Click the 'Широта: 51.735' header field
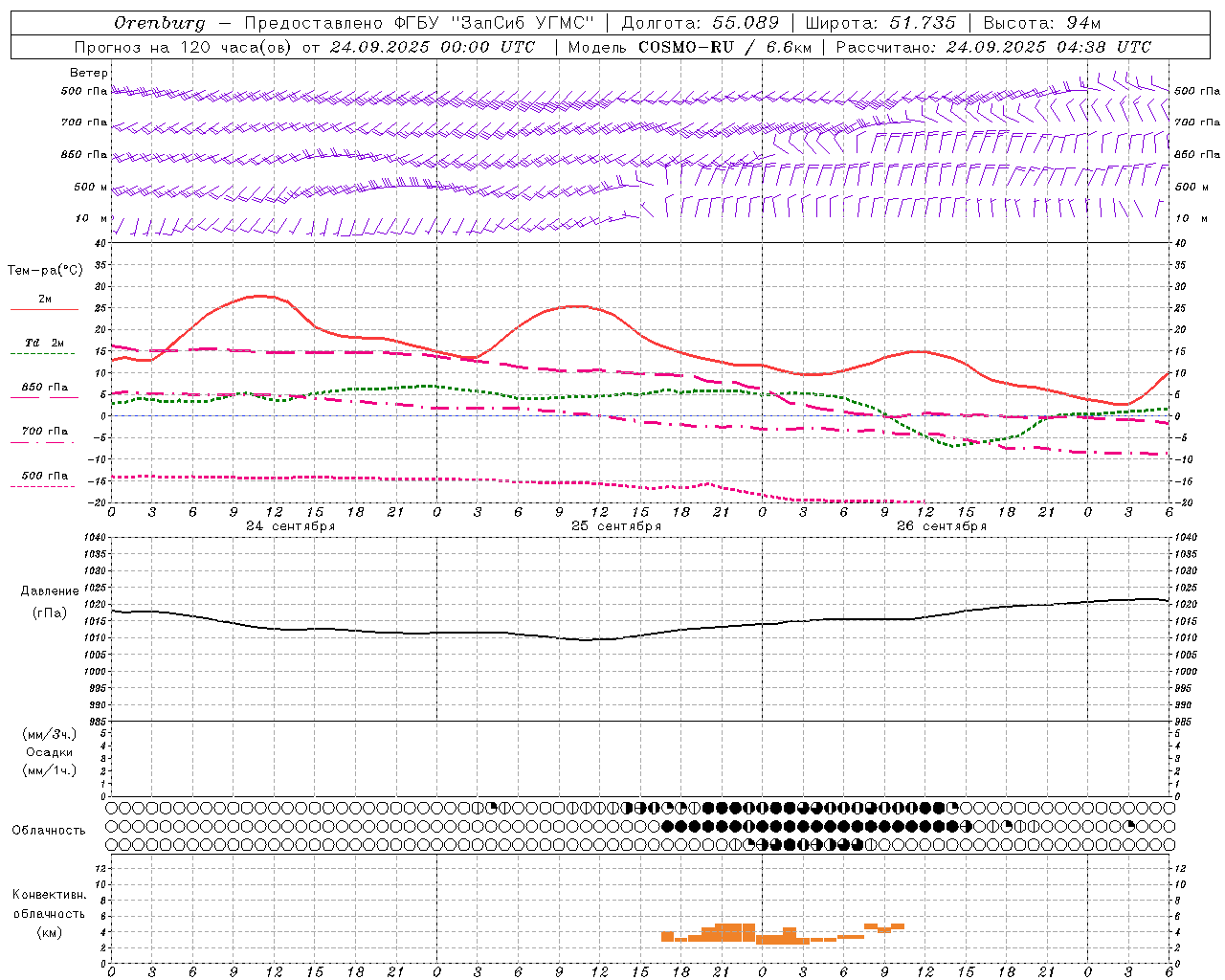Image resolution: width=1225 pixels, height=980 pixels. tap(880, 23)
